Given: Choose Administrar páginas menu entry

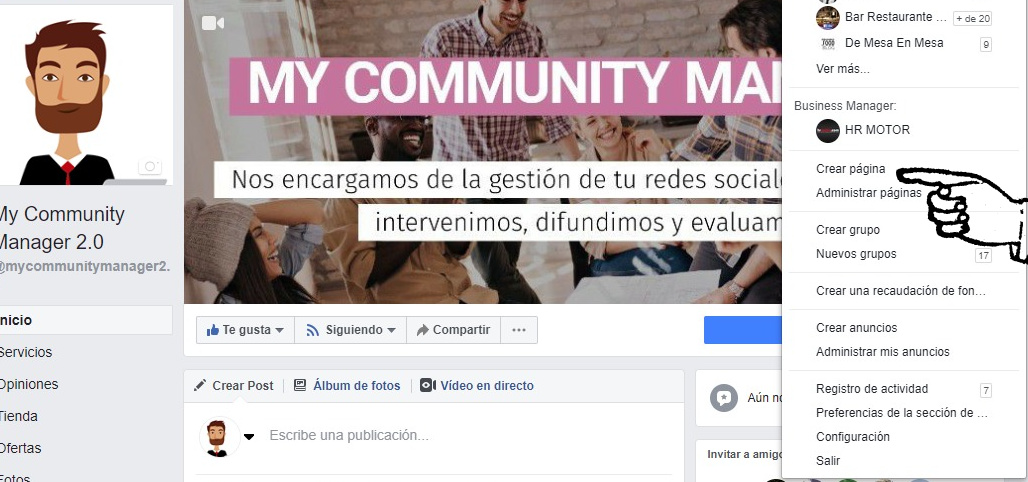Looking at the screenshot, I should pos(868,193).
